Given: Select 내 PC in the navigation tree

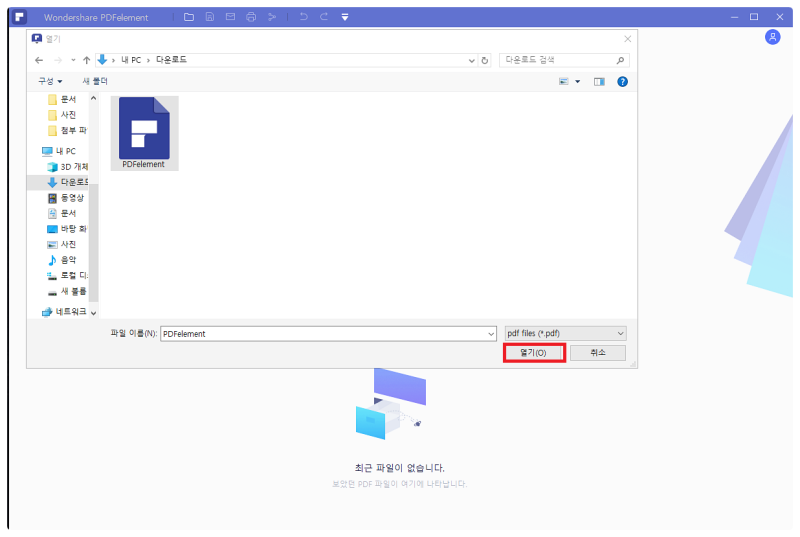Looking at the screenshot, I should [59, 151].
